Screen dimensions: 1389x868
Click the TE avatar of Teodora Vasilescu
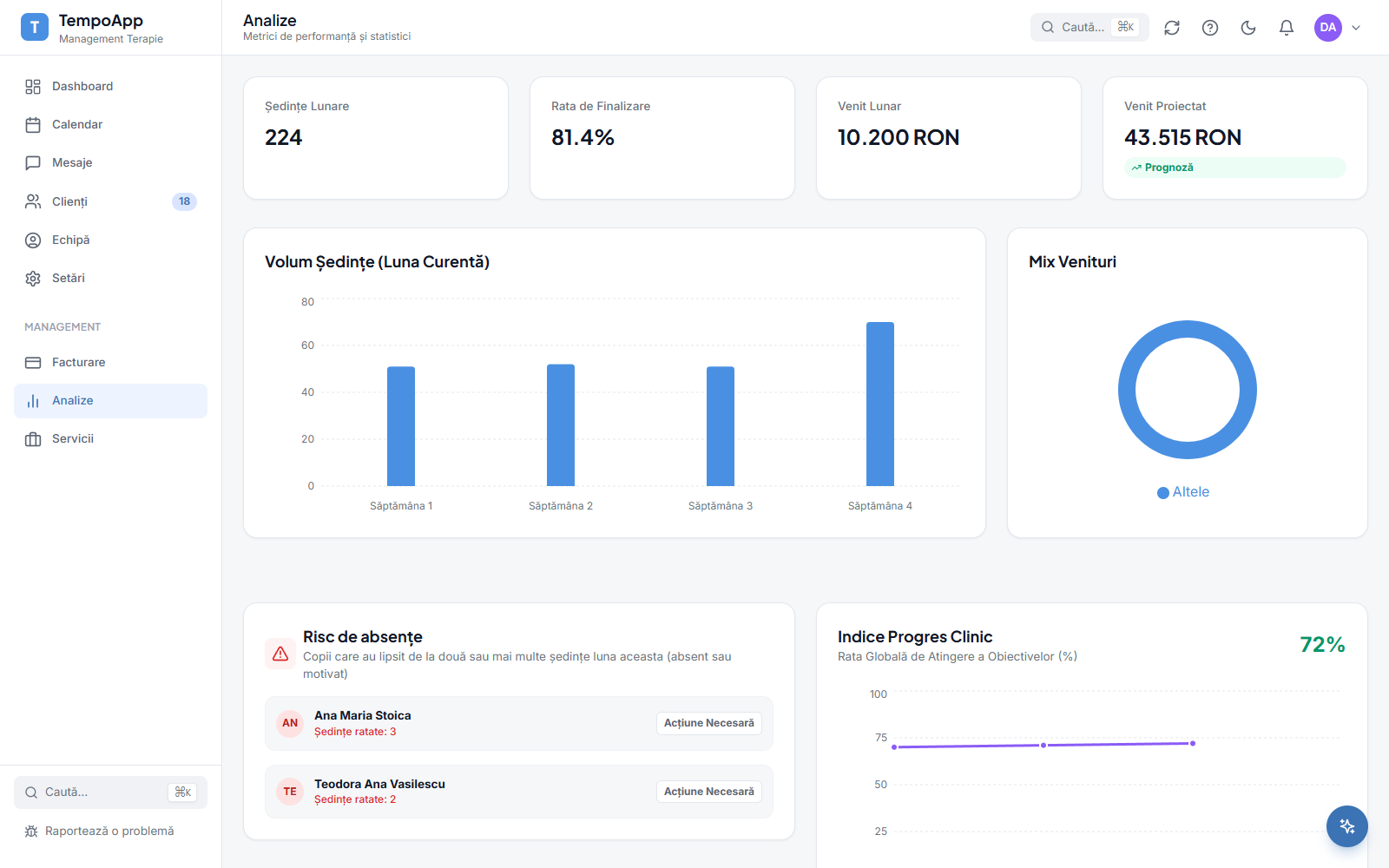click(x=290, y=792)
